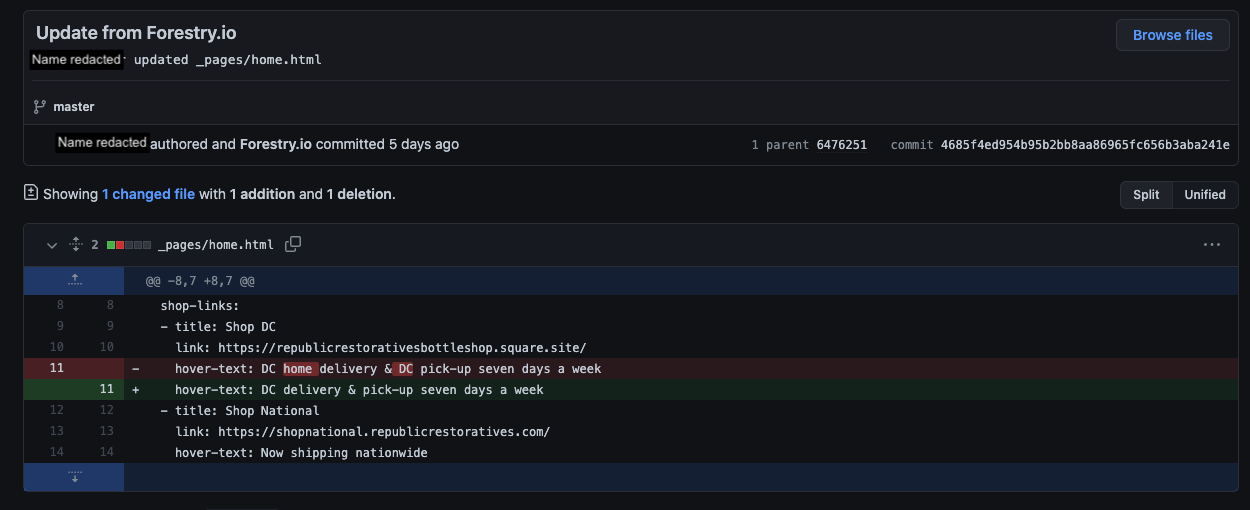Expand hidden lines above line 8
Screen dimensions: 1250x510
74,281
